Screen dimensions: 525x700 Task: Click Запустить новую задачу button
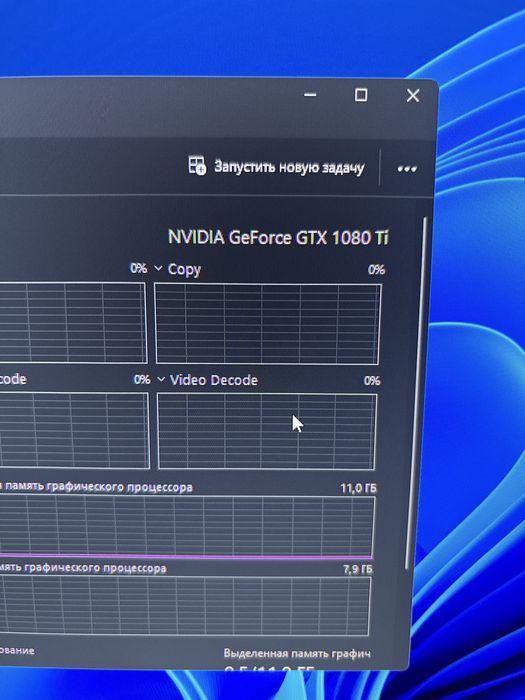click(x=276, y=167)
